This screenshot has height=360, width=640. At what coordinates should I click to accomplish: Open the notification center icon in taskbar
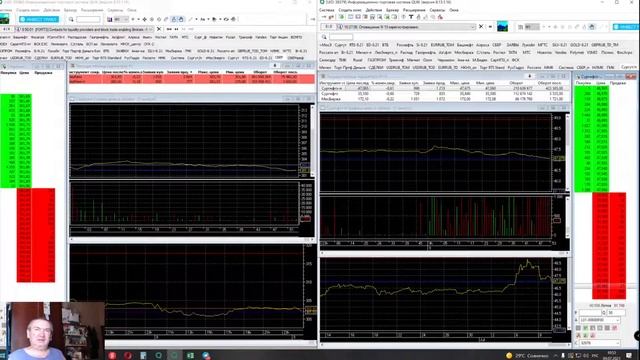[x=630, y=355]
